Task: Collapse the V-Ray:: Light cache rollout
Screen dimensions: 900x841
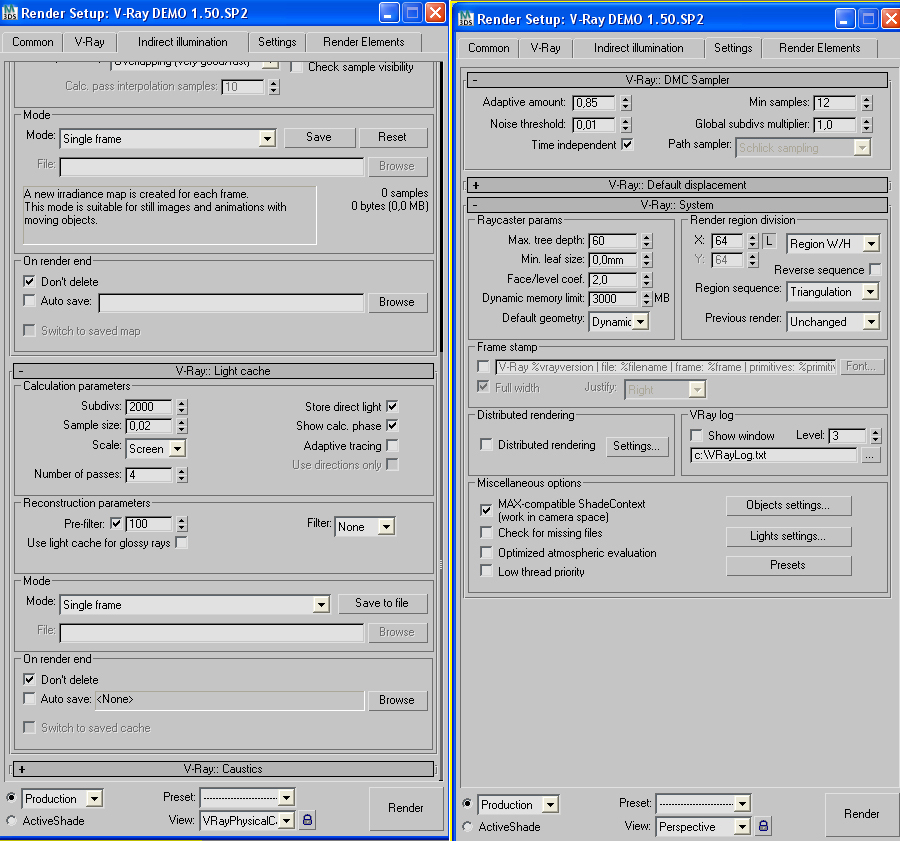Action: (x=223, y=371)
